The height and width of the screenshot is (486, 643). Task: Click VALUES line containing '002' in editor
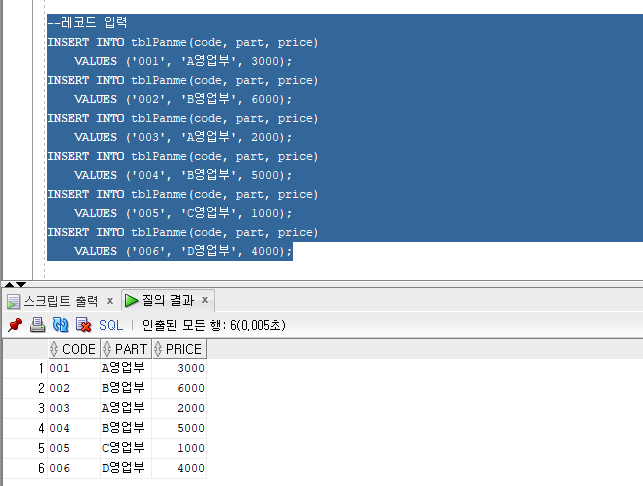183,99
